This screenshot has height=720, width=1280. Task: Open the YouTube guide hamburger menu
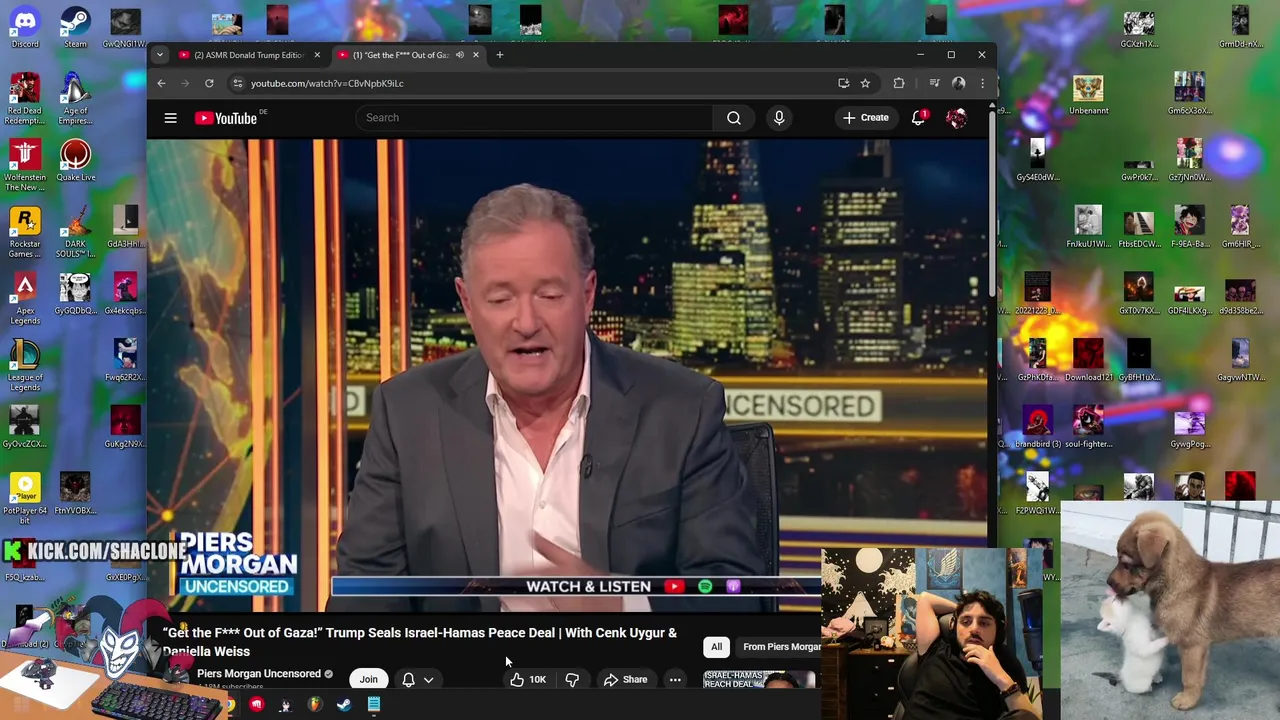tap(170, 118)
